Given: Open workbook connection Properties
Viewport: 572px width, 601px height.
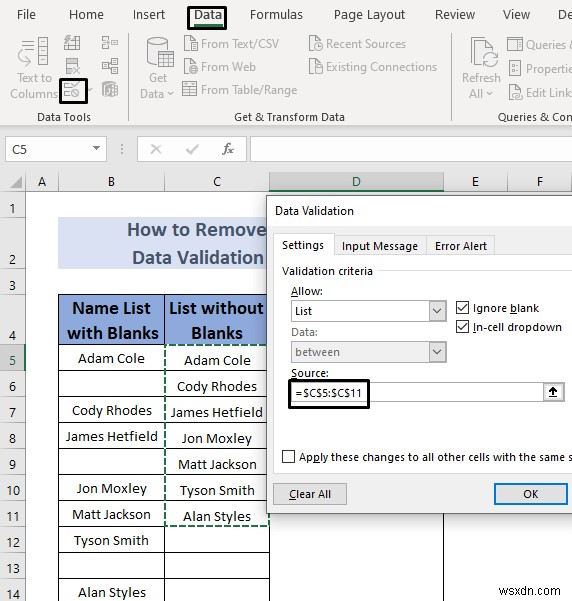Looking at the screenshot, I should [x=540, y=69].
